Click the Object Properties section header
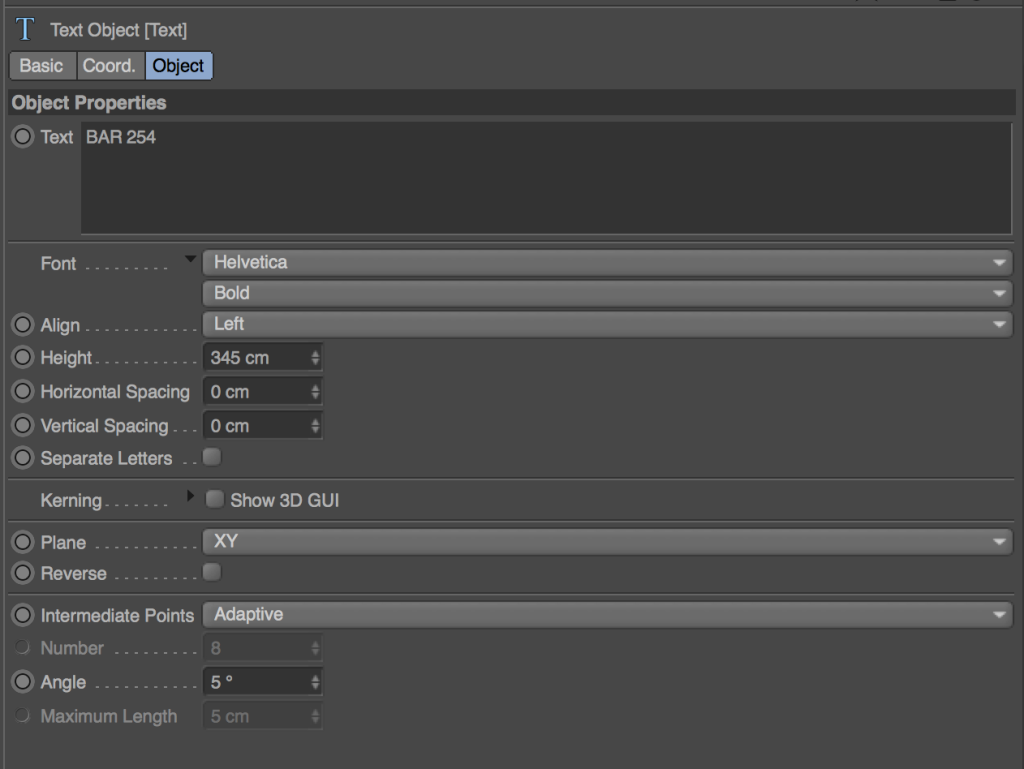 (512, 102)
